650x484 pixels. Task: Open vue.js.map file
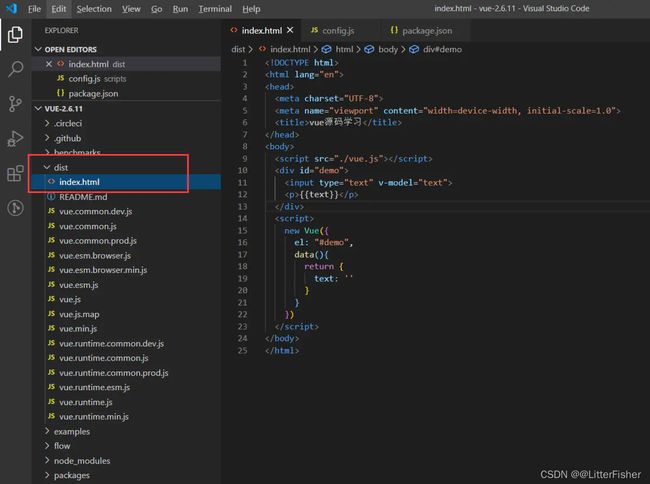coord(79,314)
